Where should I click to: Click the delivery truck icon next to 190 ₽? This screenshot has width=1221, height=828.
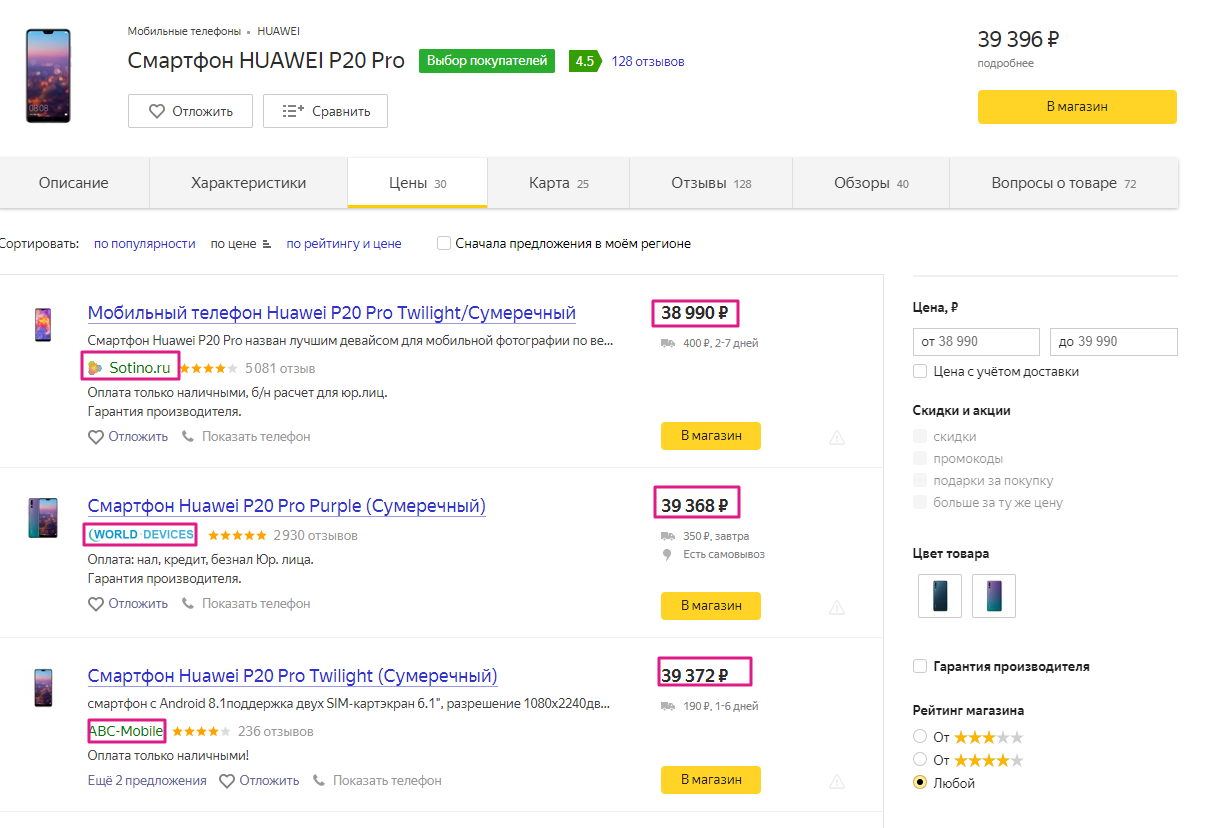click(x=668, y=706)
